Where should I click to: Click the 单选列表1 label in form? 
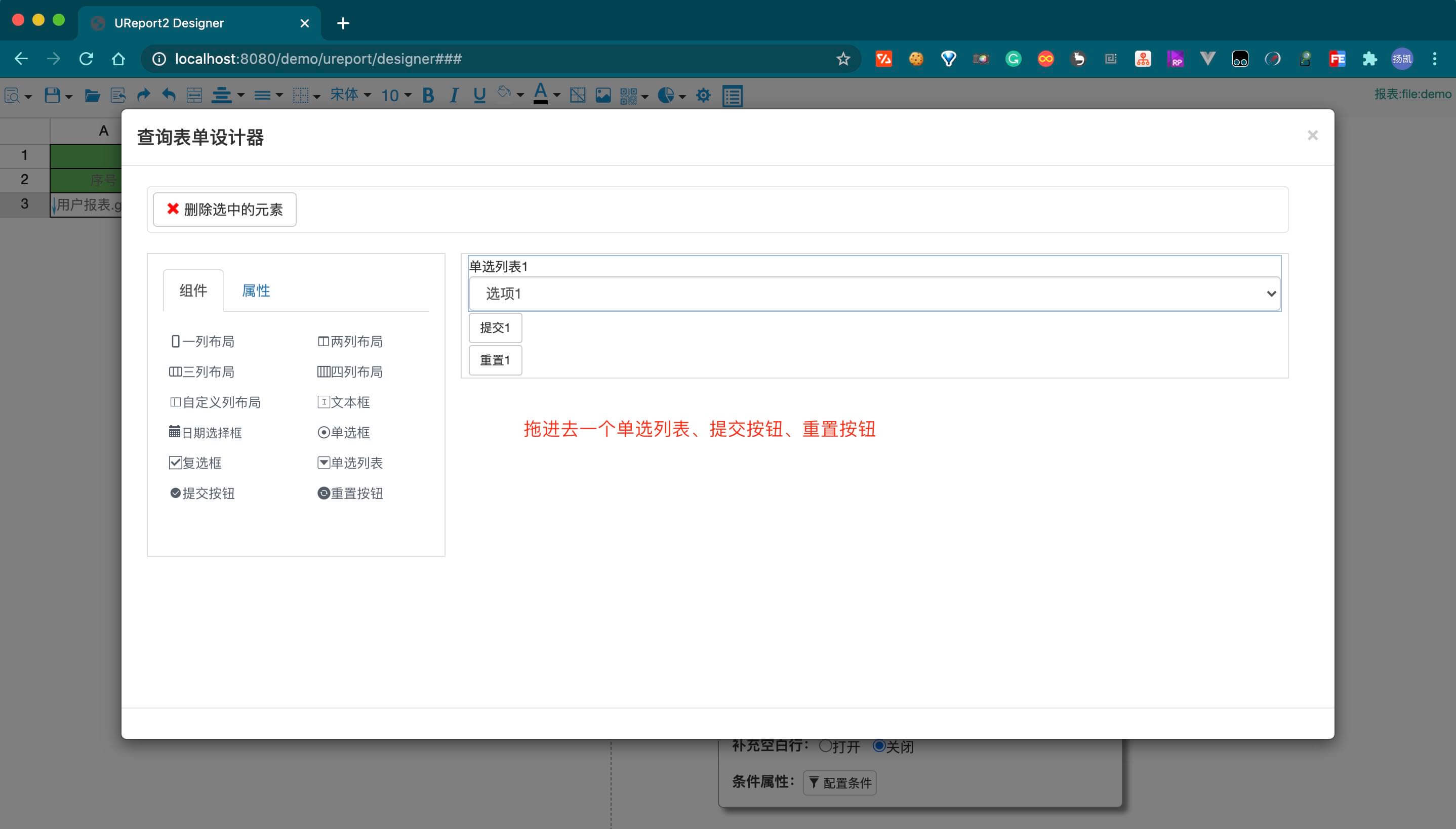tap(498, 266)
